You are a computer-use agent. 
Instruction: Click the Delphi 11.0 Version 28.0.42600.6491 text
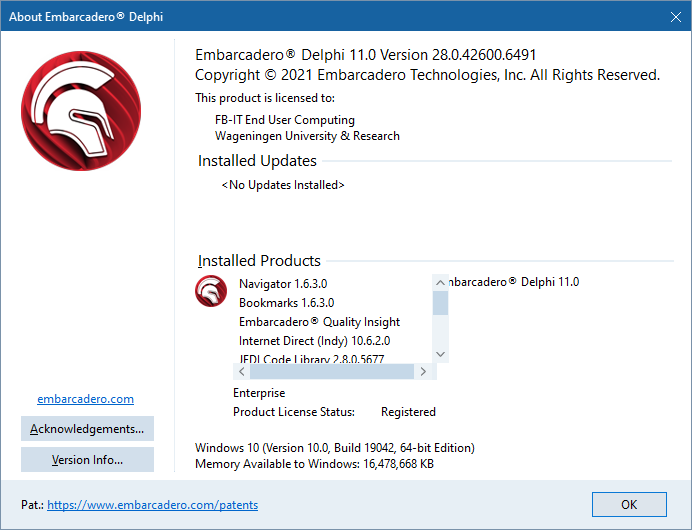click(366, 55)
